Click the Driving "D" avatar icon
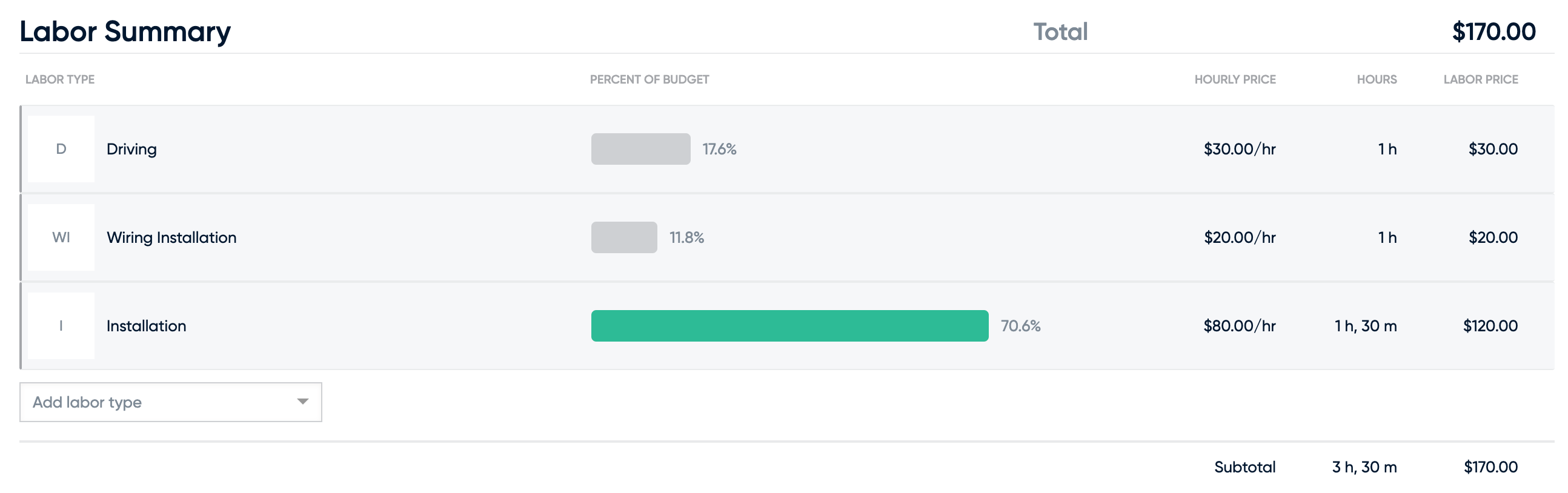Screen dimensions: 1568x493 click(x=61, y=149)
